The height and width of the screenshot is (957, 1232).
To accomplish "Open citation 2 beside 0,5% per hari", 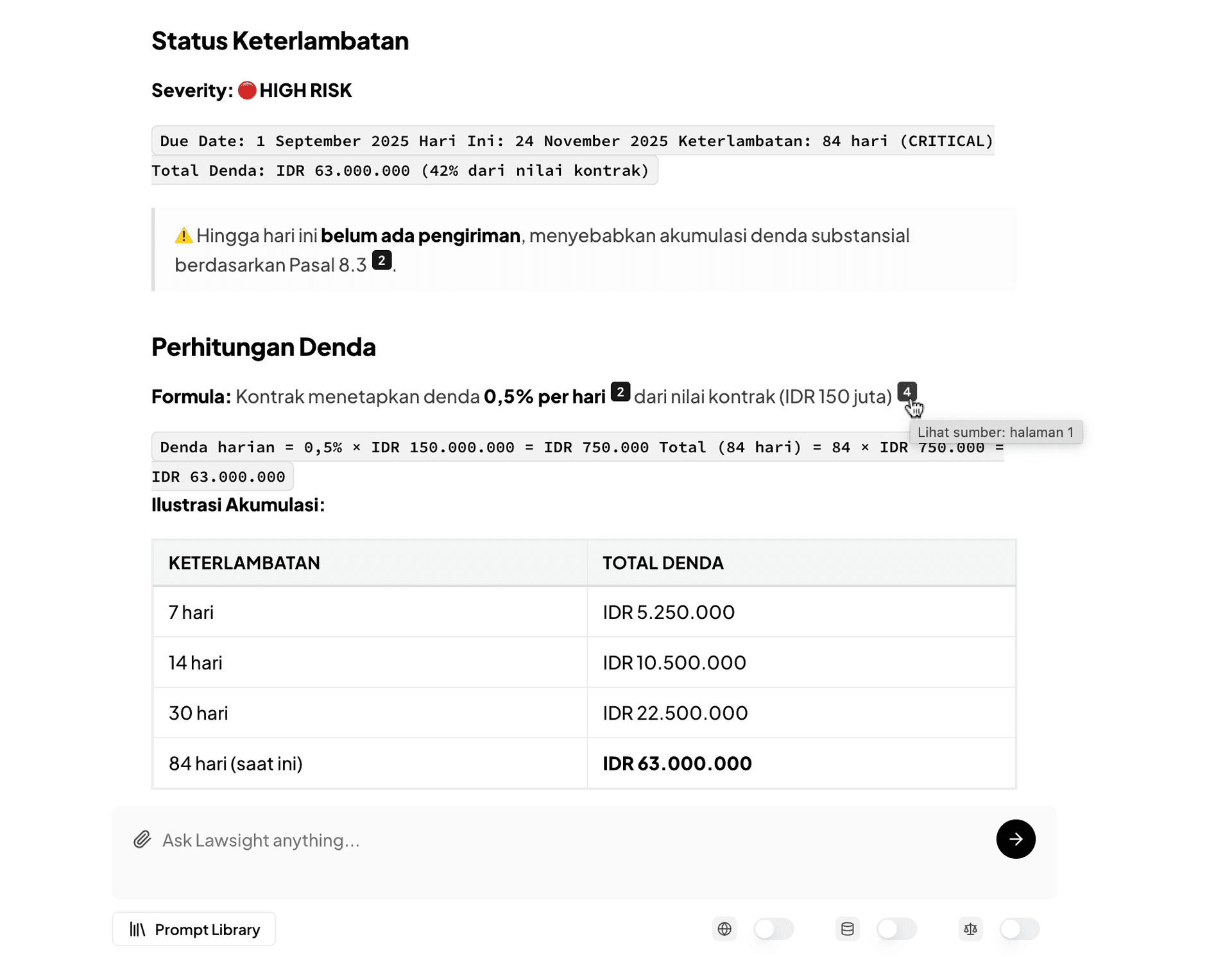I will click(x=620, y=392).
